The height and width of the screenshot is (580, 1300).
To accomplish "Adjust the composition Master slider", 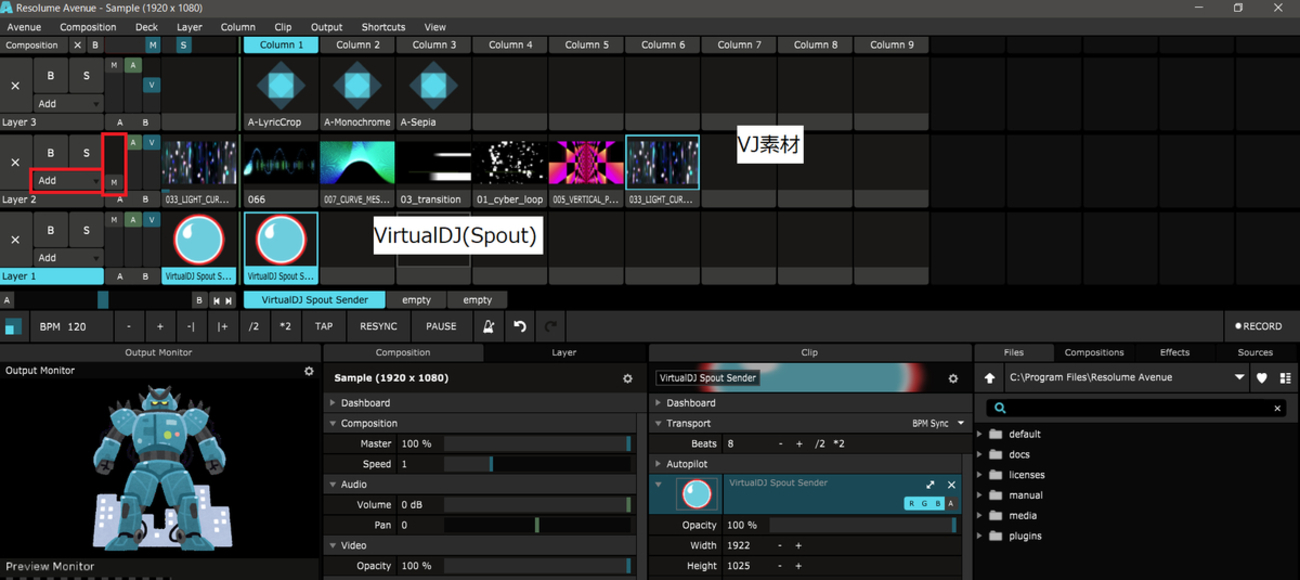I will (x=537, y=444).
